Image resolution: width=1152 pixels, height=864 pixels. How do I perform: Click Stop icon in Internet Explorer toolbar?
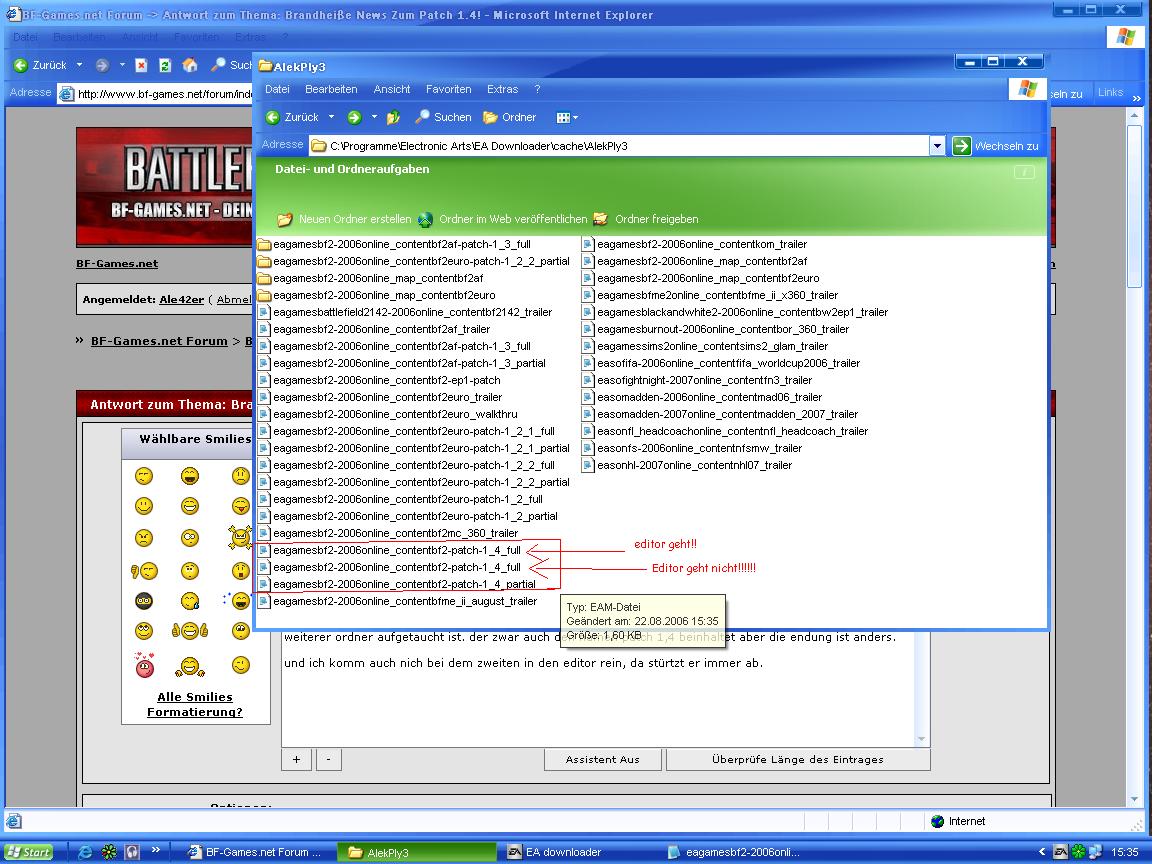(x=141, y=65)
